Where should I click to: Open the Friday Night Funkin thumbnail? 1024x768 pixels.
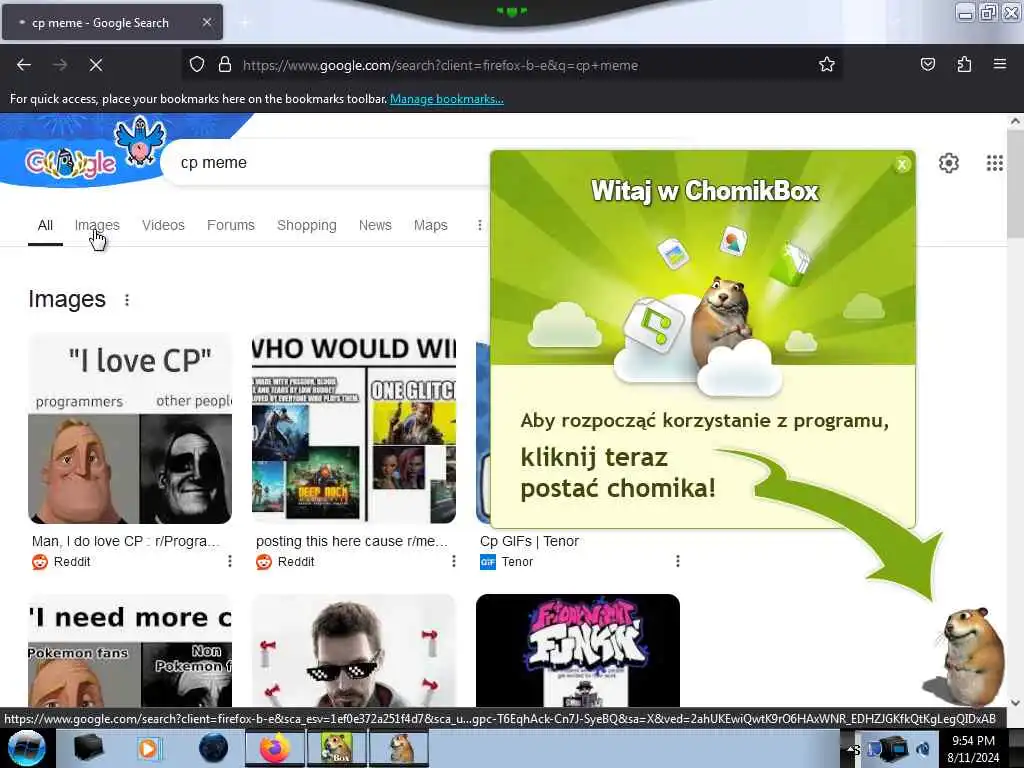pos(578,650)
